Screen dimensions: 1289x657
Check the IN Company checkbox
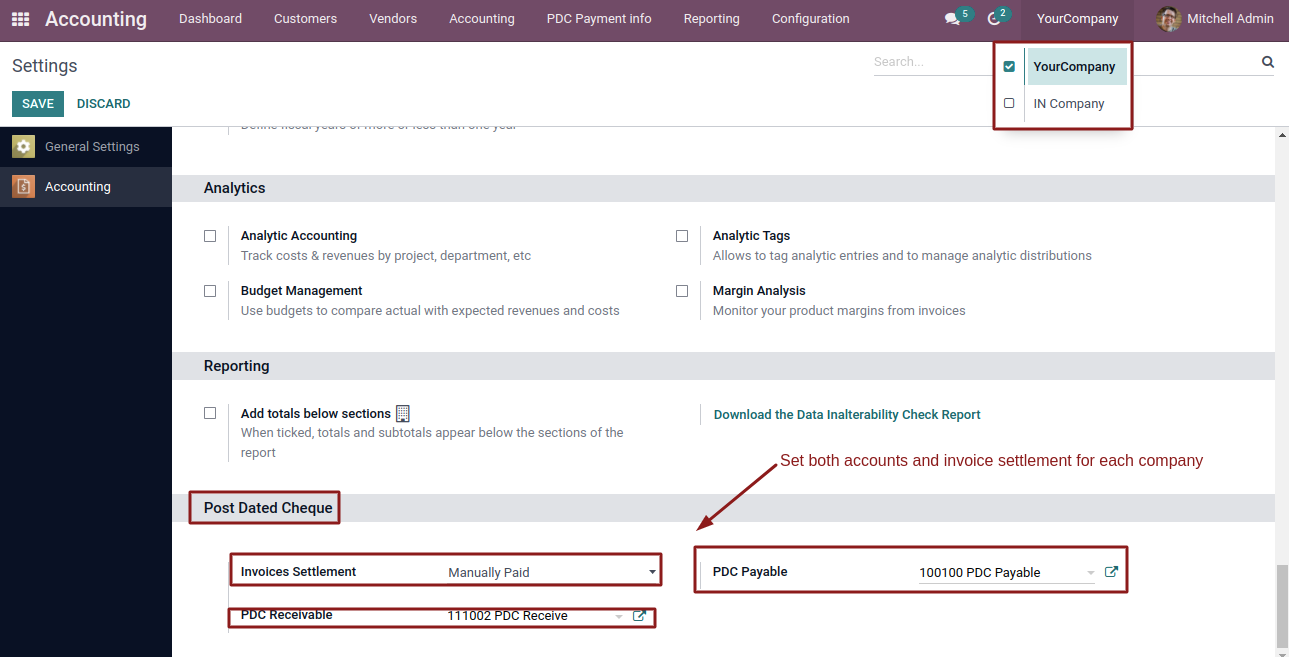(1009, 103)
